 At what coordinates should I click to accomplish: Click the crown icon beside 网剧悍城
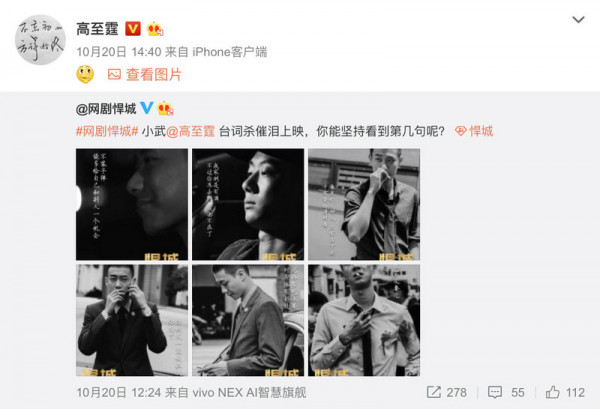[x=165, y=108]
